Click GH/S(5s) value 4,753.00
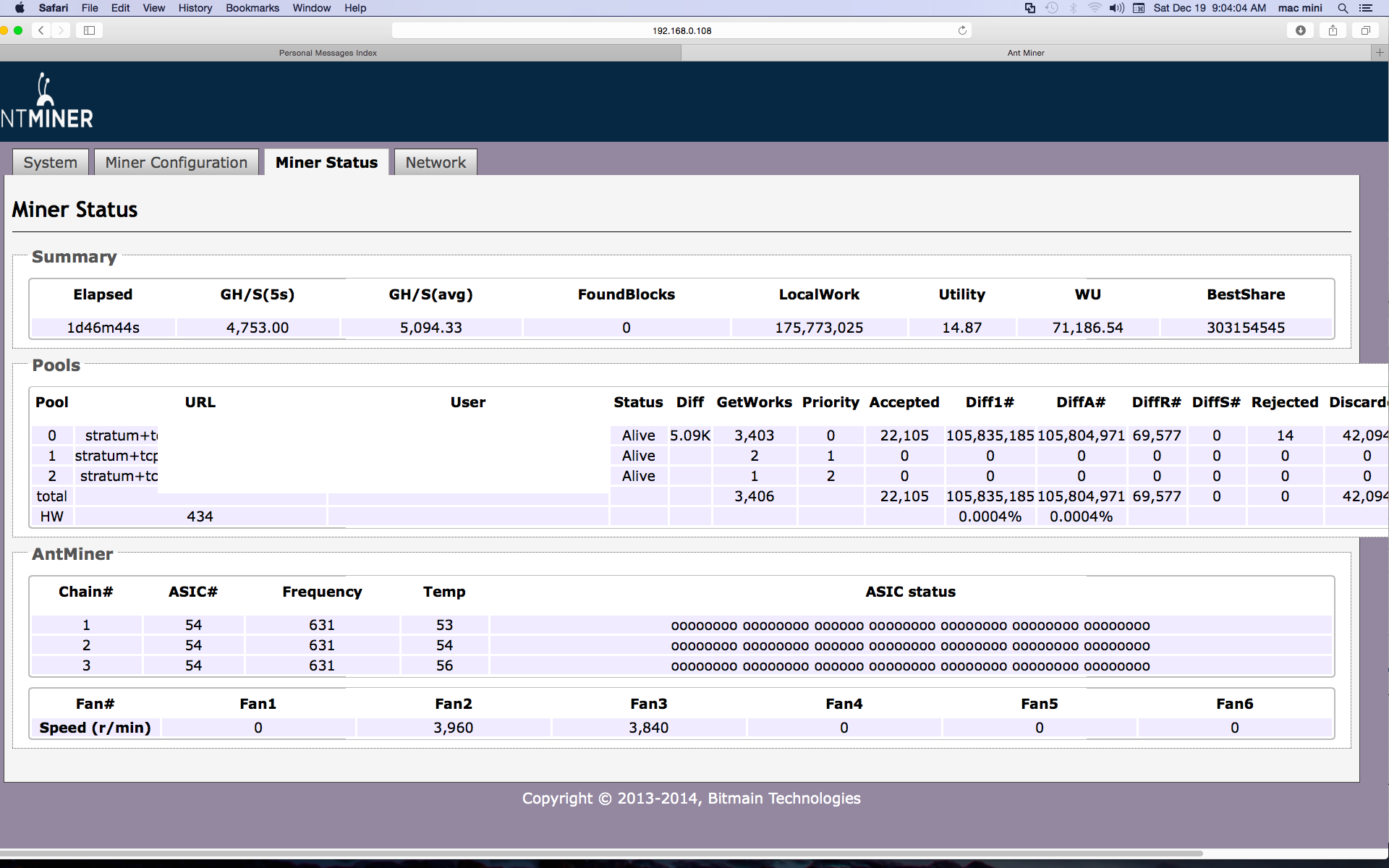1389x868 pixels. pyautogui.click(x=258, y=328)
